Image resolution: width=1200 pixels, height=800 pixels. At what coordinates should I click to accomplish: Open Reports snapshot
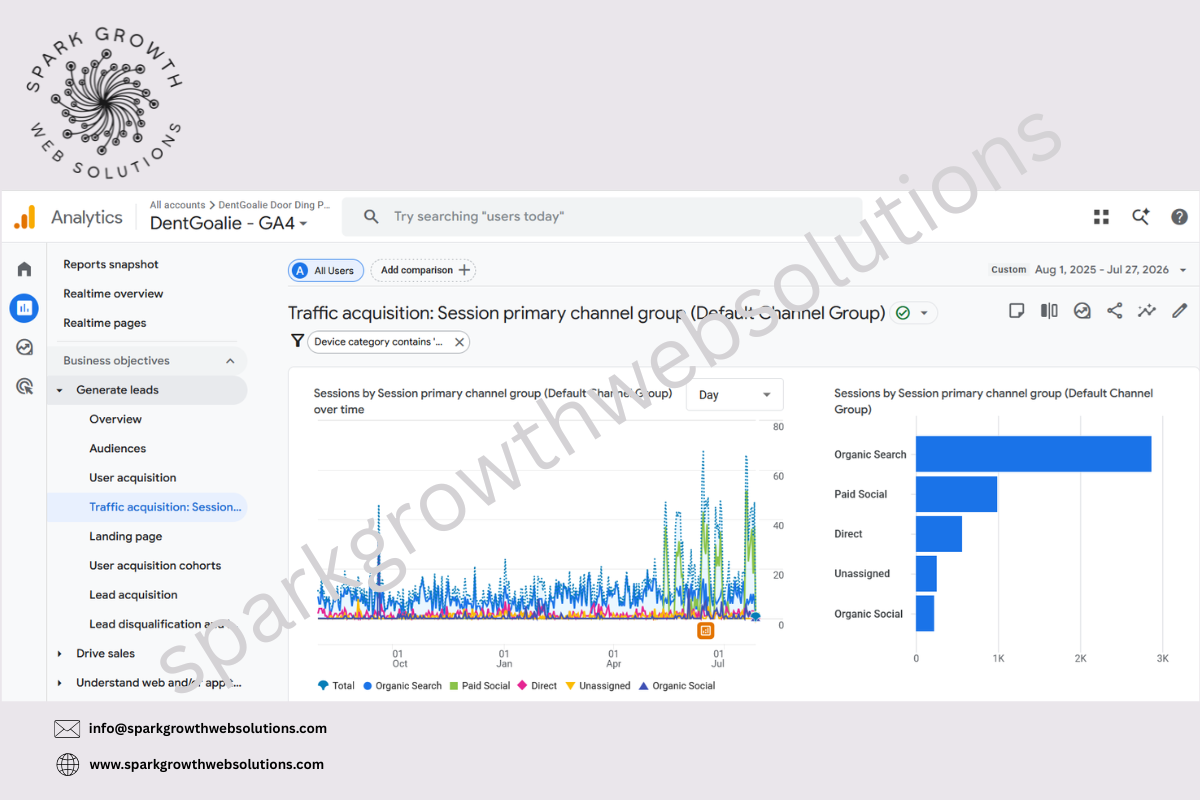111,265
